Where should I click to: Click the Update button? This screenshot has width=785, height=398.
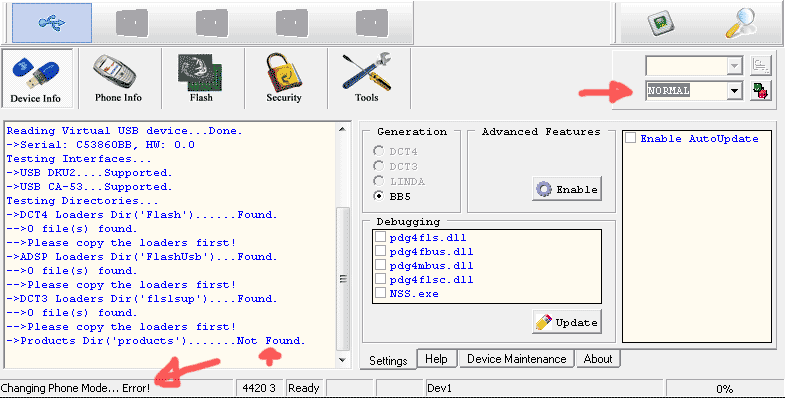[567, 322]
